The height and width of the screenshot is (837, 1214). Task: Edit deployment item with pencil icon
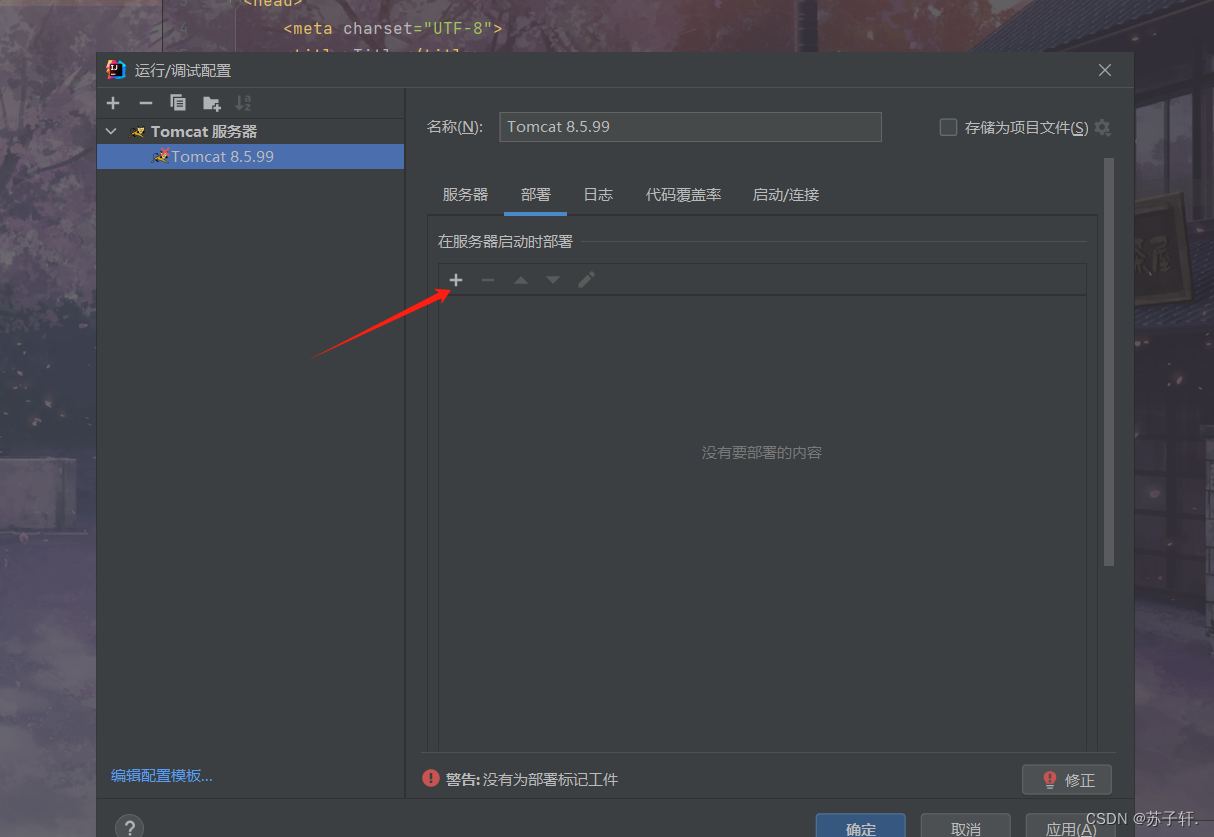coord(586,280)
